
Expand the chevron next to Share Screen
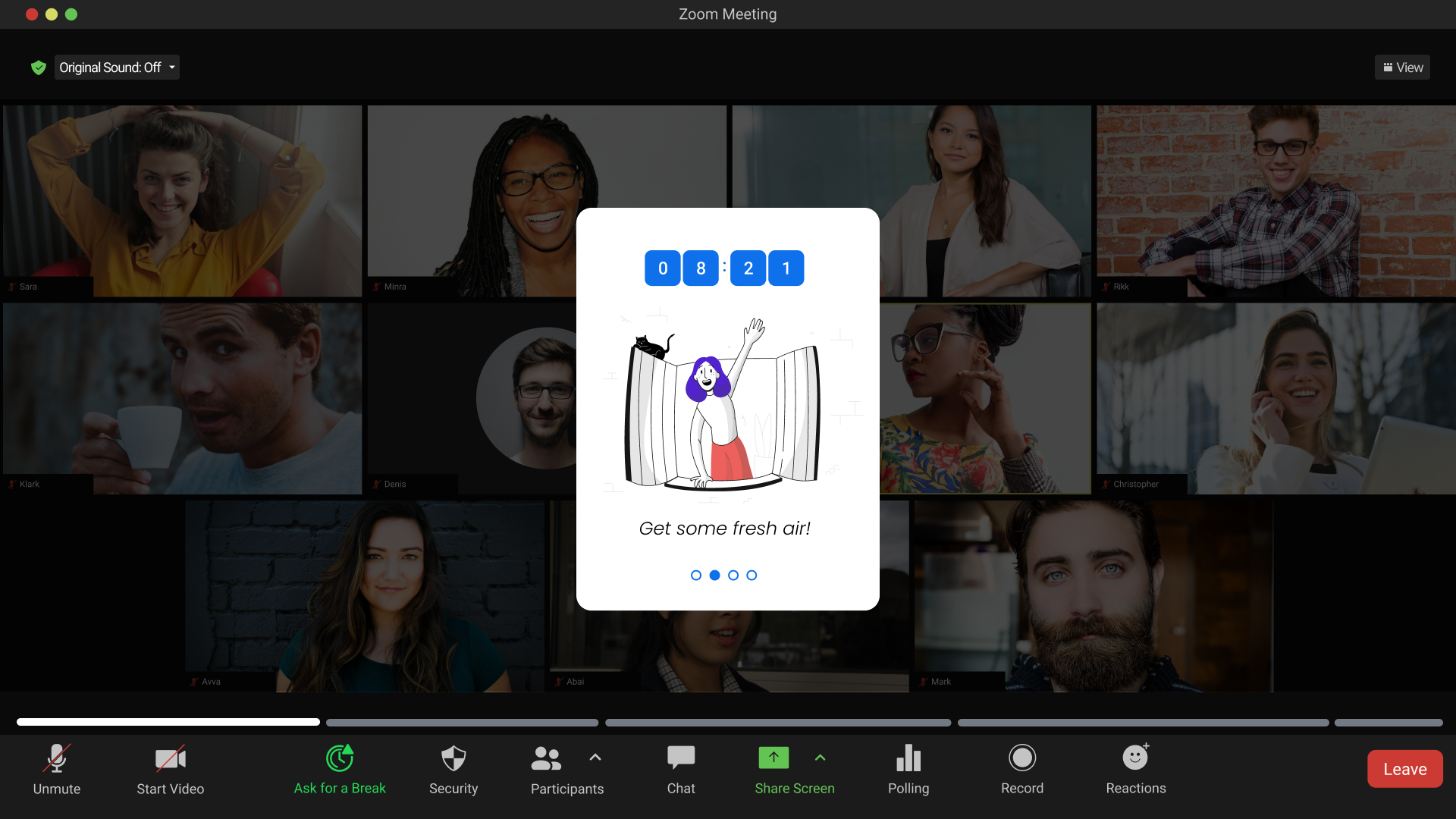coord(820,758)
